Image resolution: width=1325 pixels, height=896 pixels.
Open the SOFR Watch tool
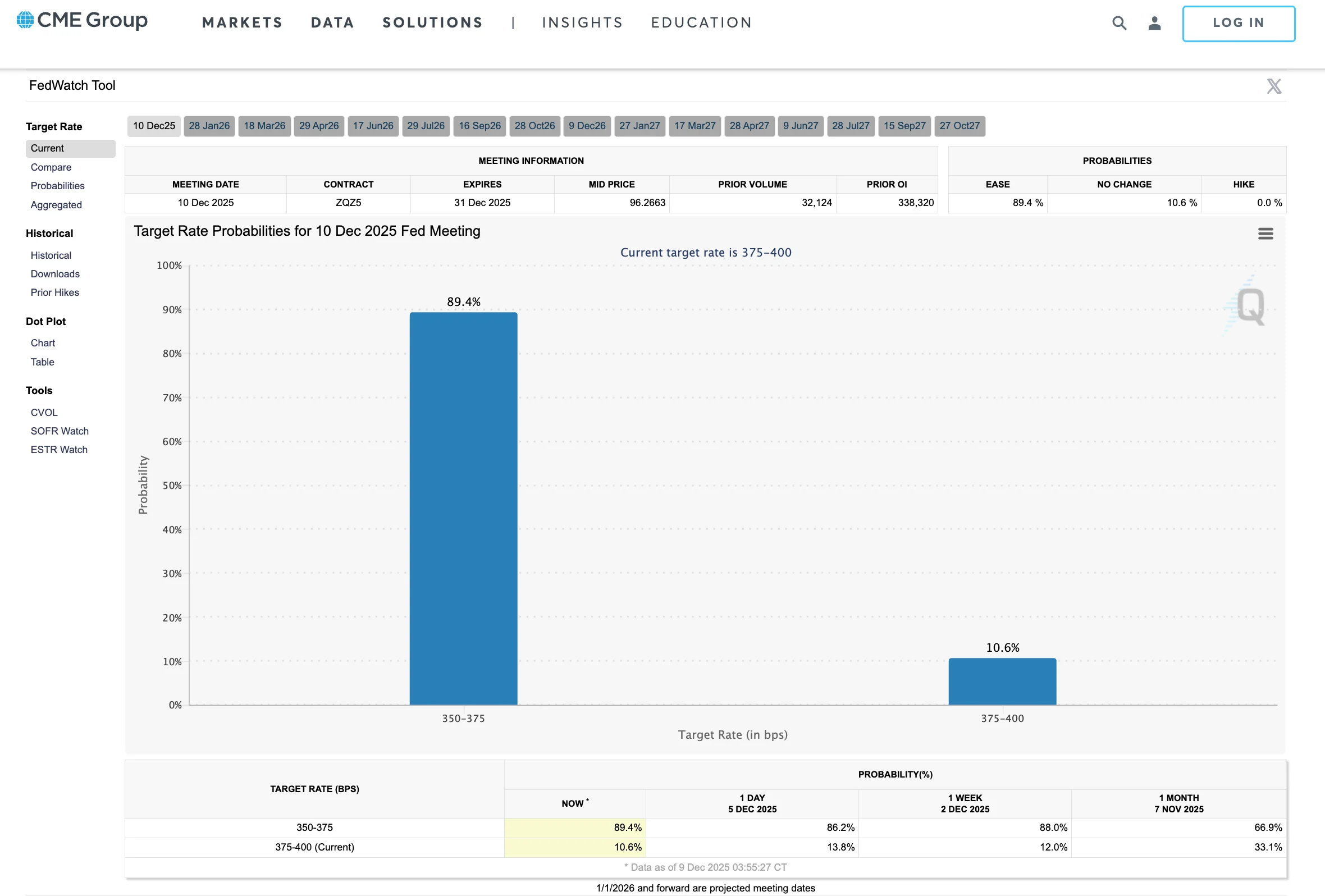[x=60, y=431]
